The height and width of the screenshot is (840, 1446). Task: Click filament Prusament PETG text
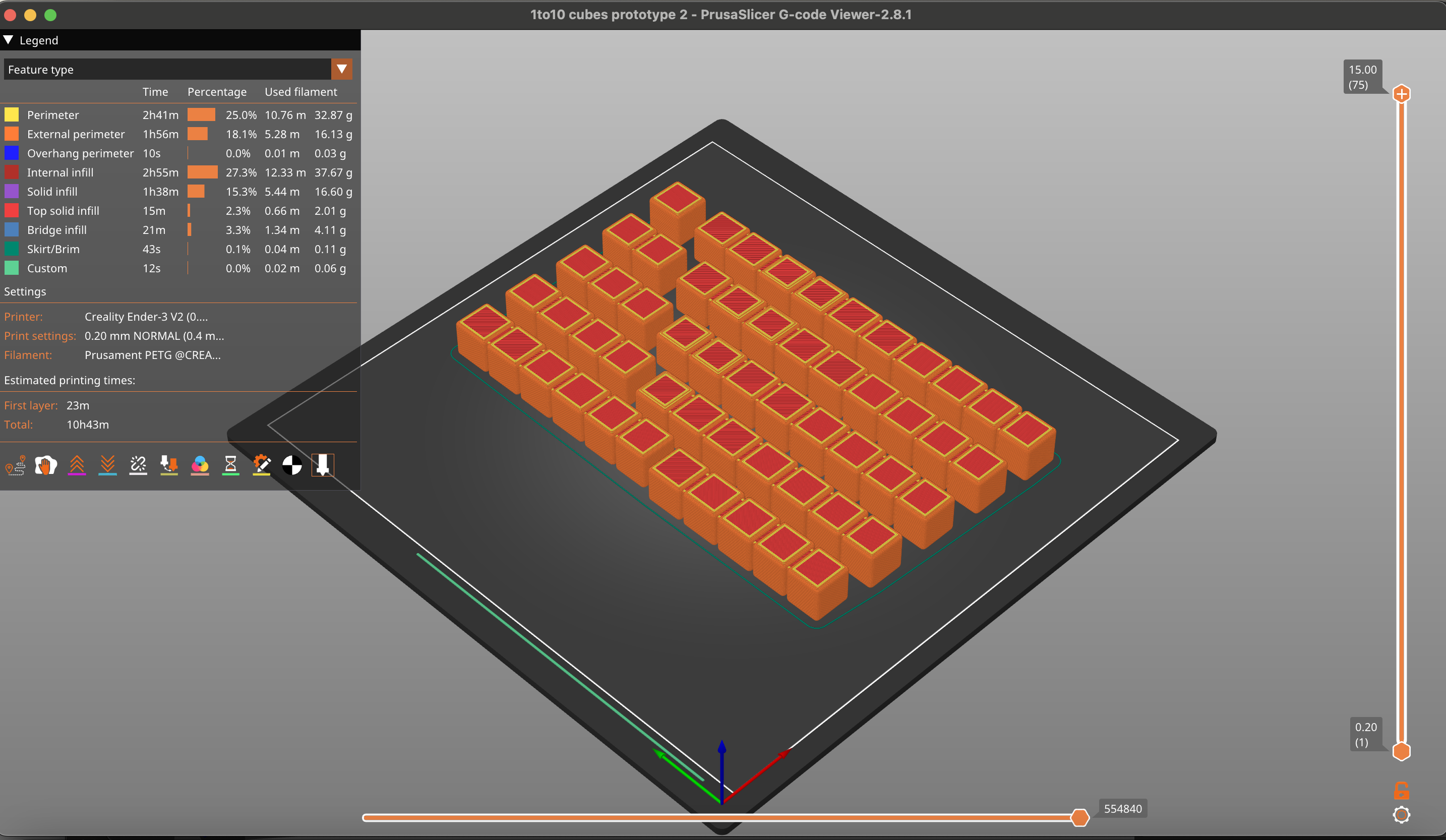coord(153,355)
